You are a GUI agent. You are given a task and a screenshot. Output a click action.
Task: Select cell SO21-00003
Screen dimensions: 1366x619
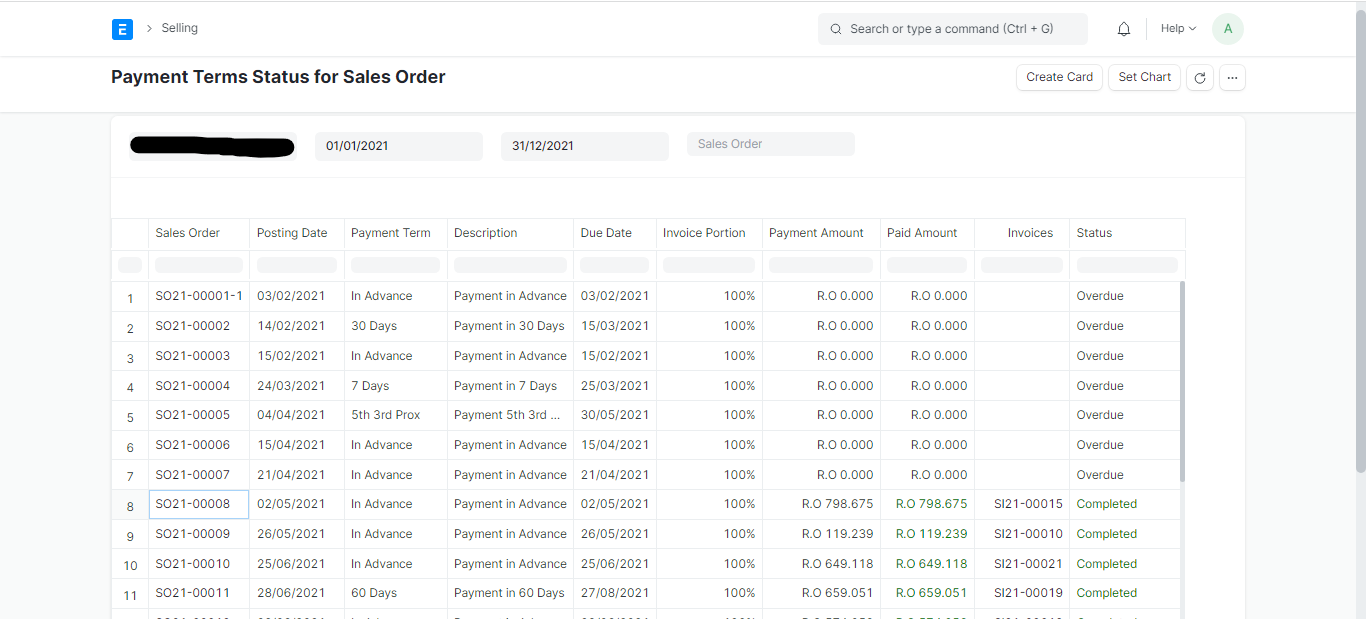pos(199,356)
